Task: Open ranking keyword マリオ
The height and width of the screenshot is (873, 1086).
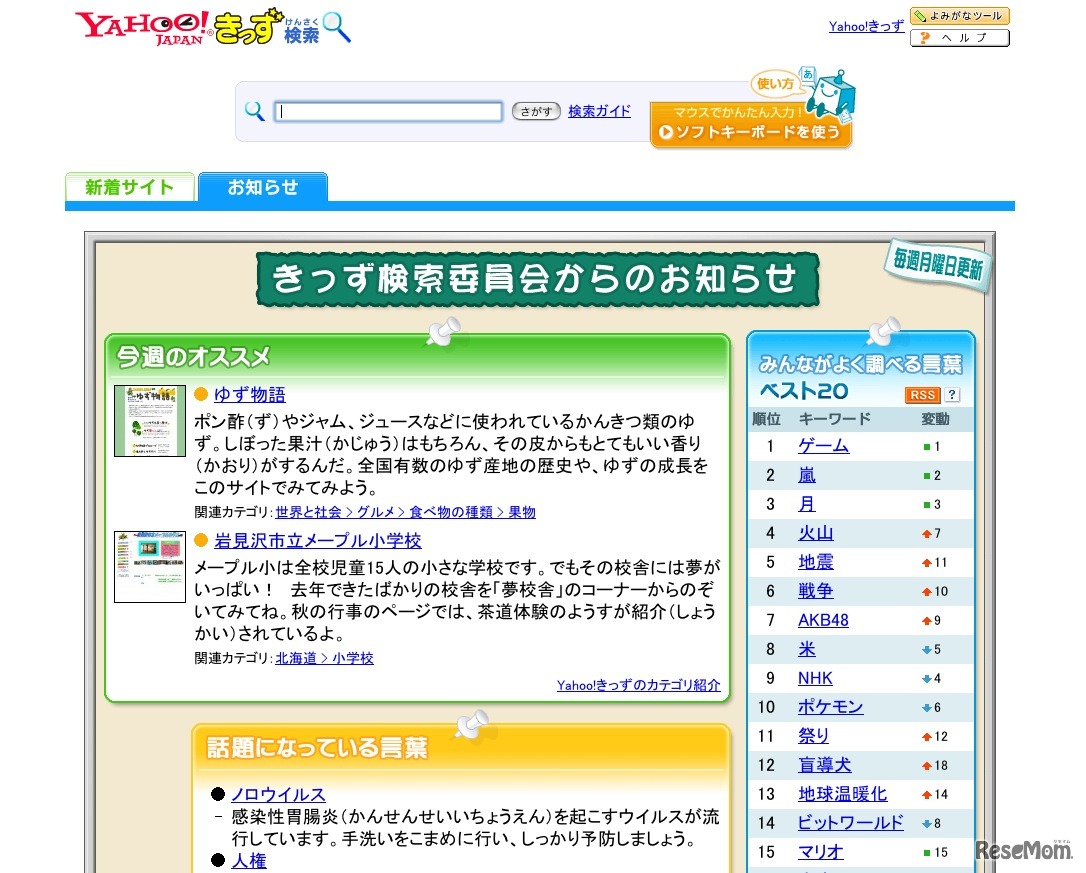Action: pos(821,853)
